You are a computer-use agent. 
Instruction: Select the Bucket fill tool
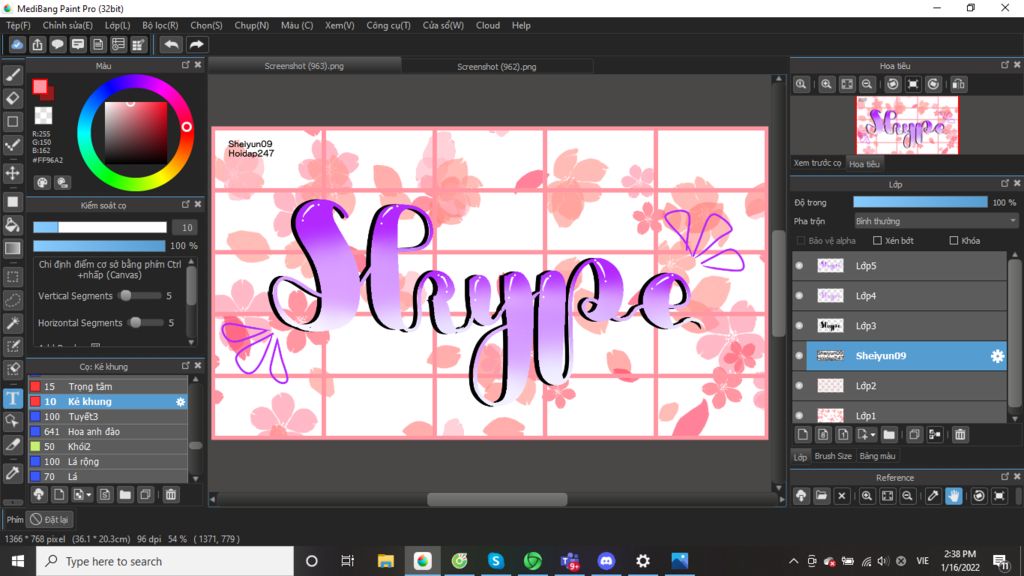[x=12, y=225]
